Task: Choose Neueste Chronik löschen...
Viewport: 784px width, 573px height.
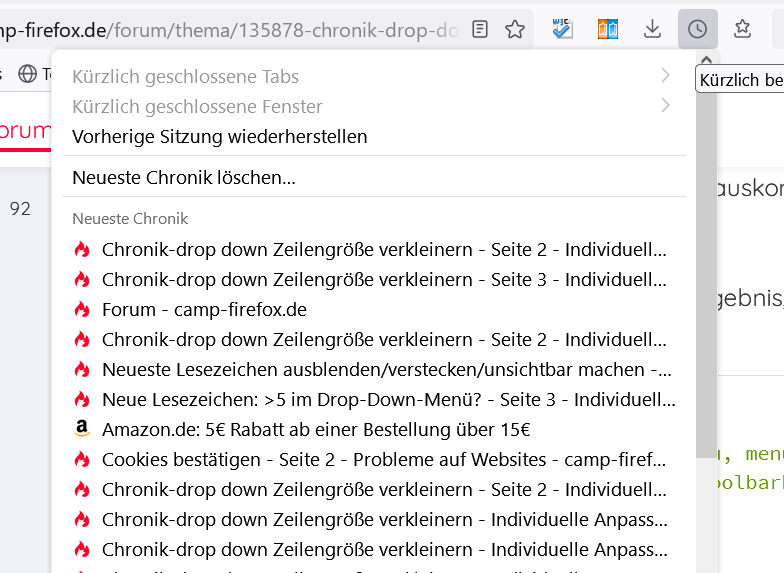Action: 184,178
